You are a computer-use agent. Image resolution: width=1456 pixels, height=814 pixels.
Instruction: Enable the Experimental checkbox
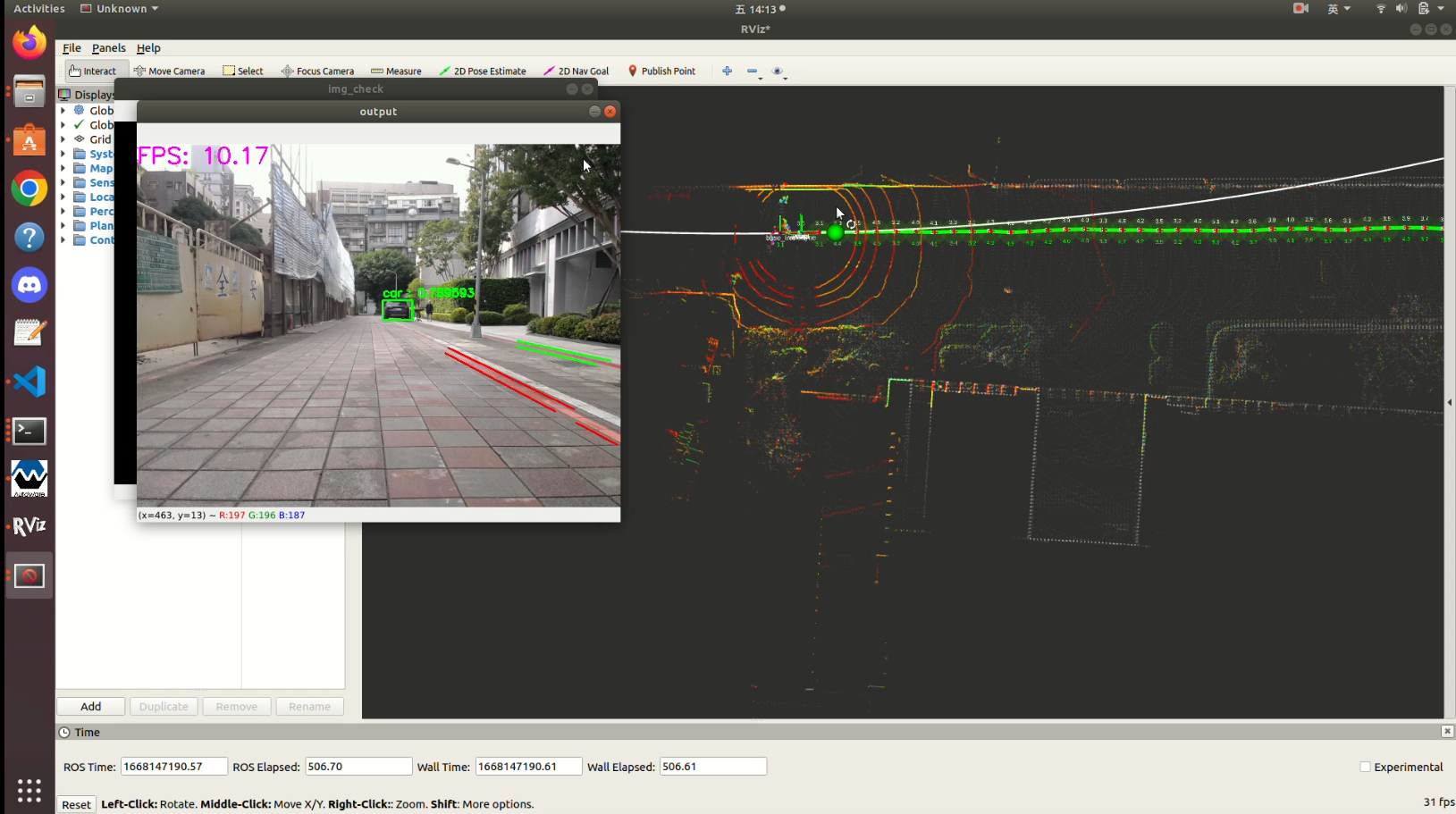[x=1365, y=767]
